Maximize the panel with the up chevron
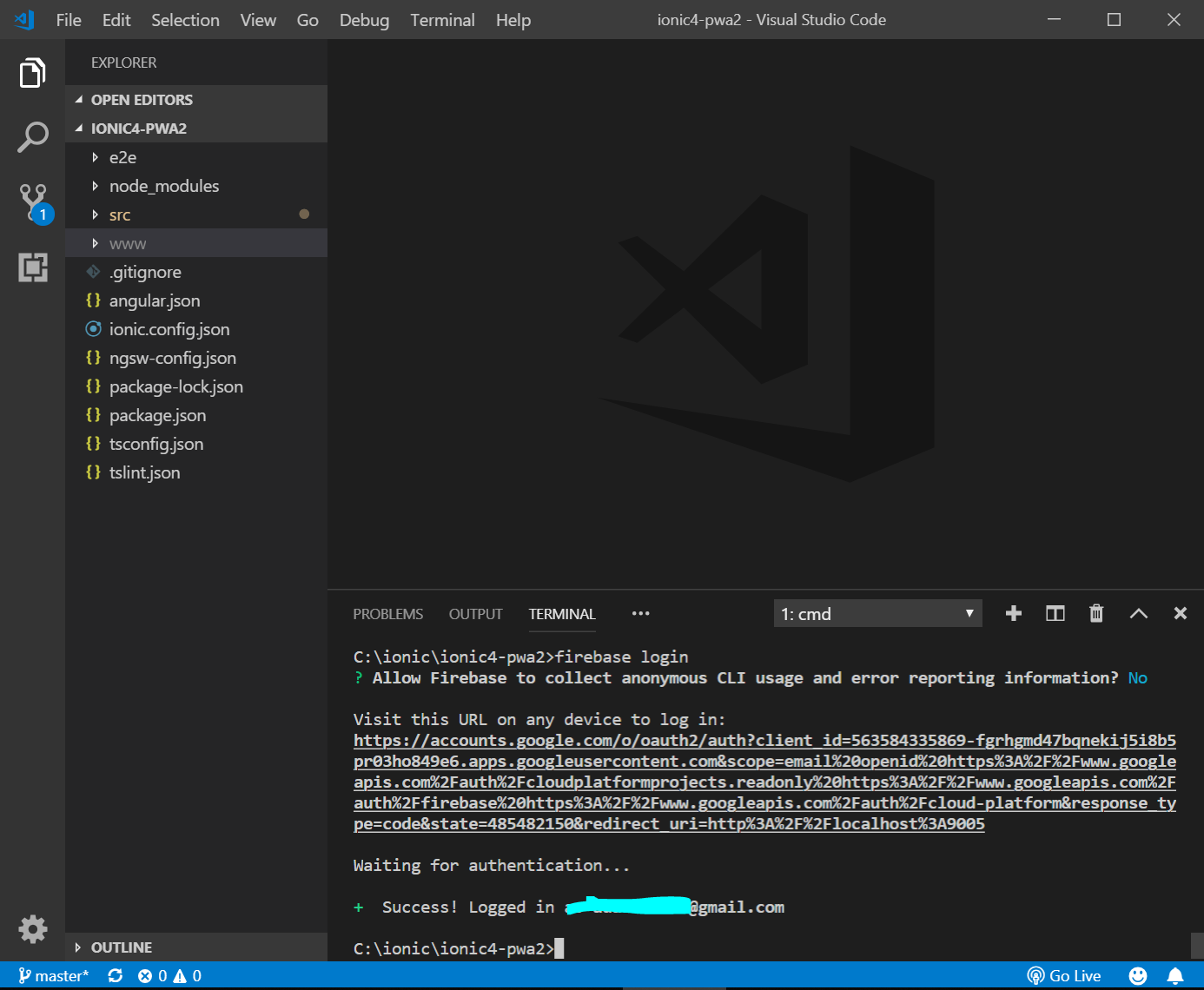The width and height of the screenshot is (1204, 990). point(1138,614)
